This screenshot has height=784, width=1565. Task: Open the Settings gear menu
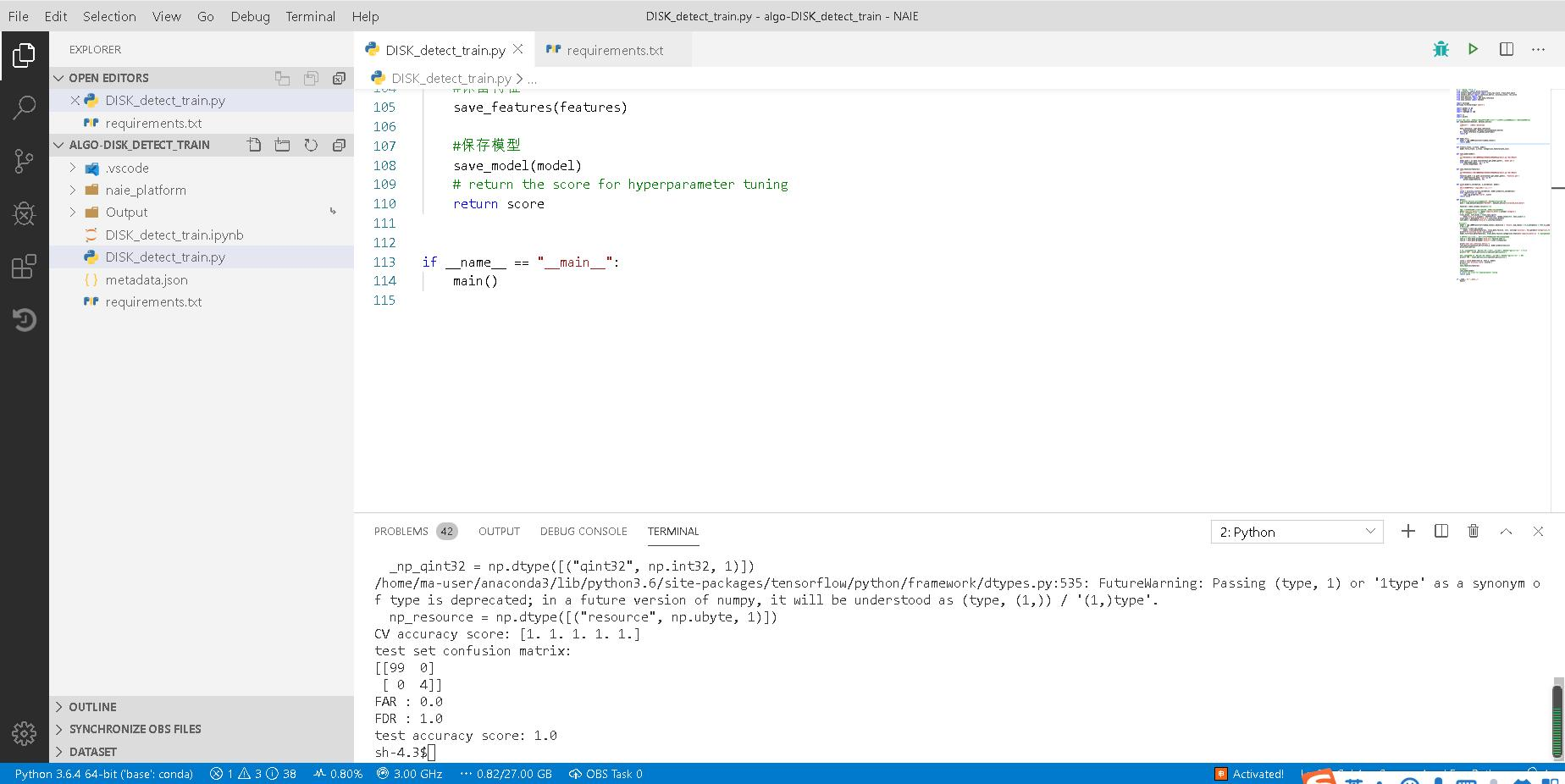click(x=24, y=733)
